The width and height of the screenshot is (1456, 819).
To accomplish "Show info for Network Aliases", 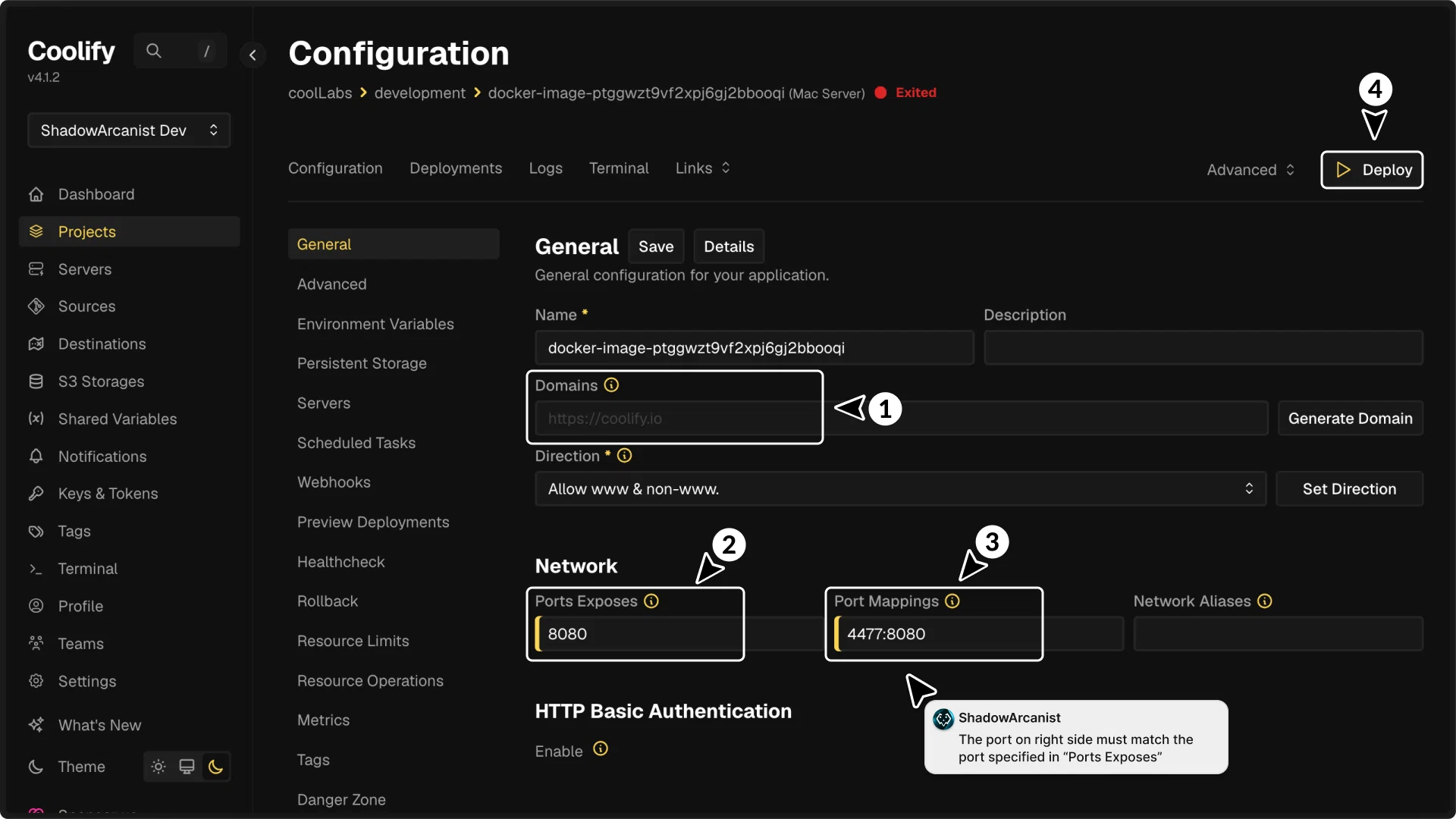I will [x=1265, y=601].
